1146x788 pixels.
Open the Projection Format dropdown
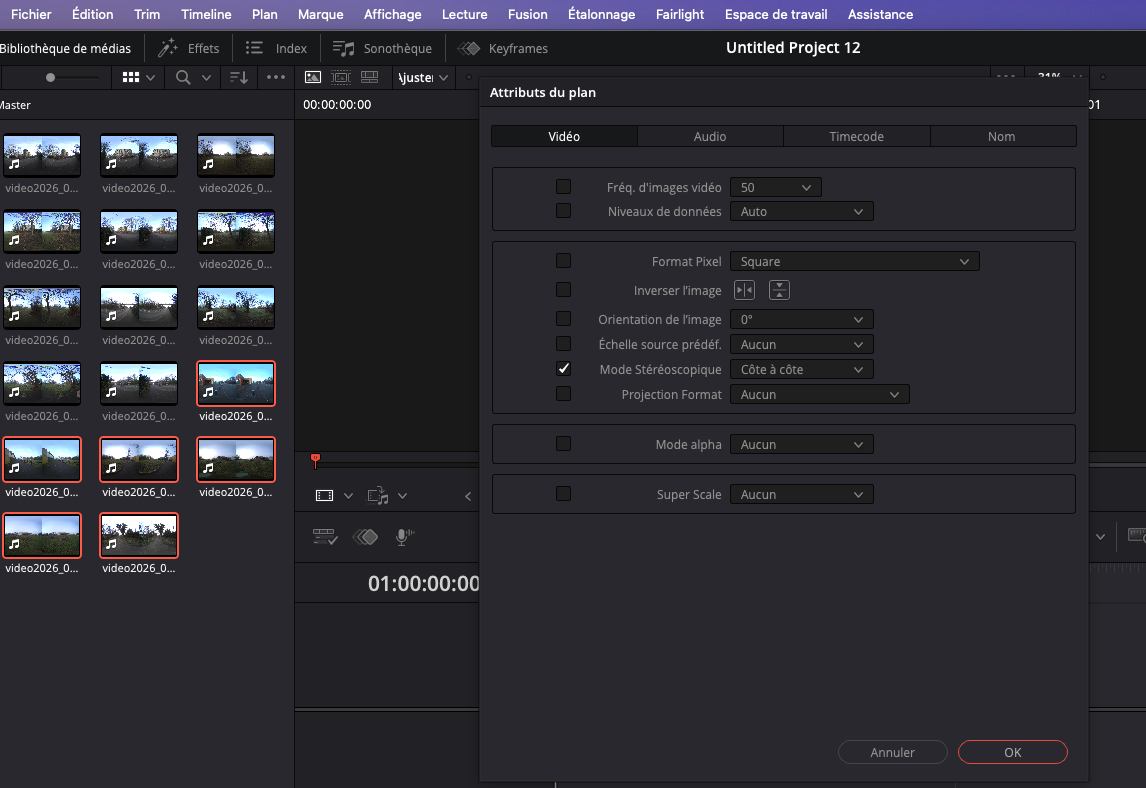click(819, 394)
